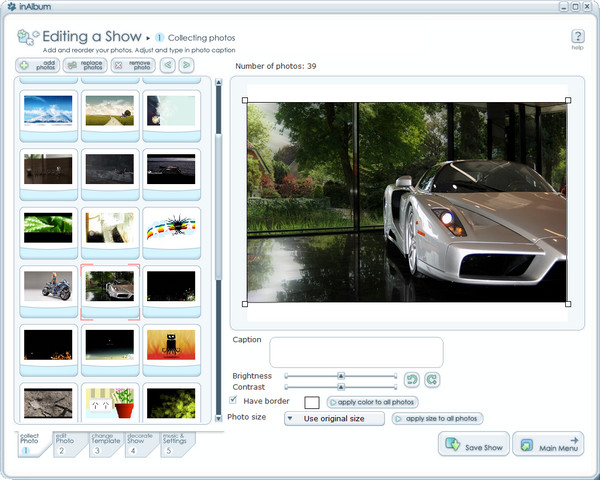The image size is (600, 480).
Task: Rotate photo counterclockwise
Action: tap(412, 380)
